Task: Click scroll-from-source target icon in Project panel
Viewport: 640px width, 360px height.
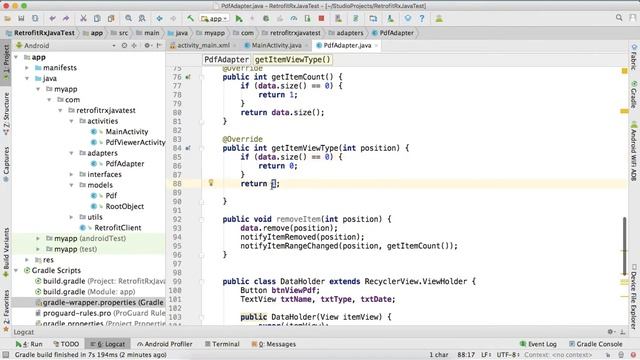Action: pyautogui.click(x=124, y=45)
